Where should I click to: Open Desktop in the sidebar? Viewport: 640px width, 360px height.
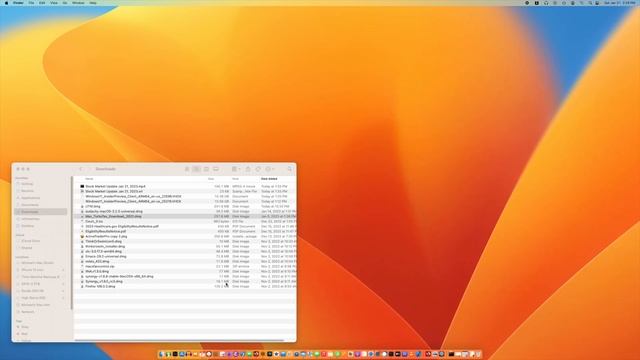[x=28, y=226]
